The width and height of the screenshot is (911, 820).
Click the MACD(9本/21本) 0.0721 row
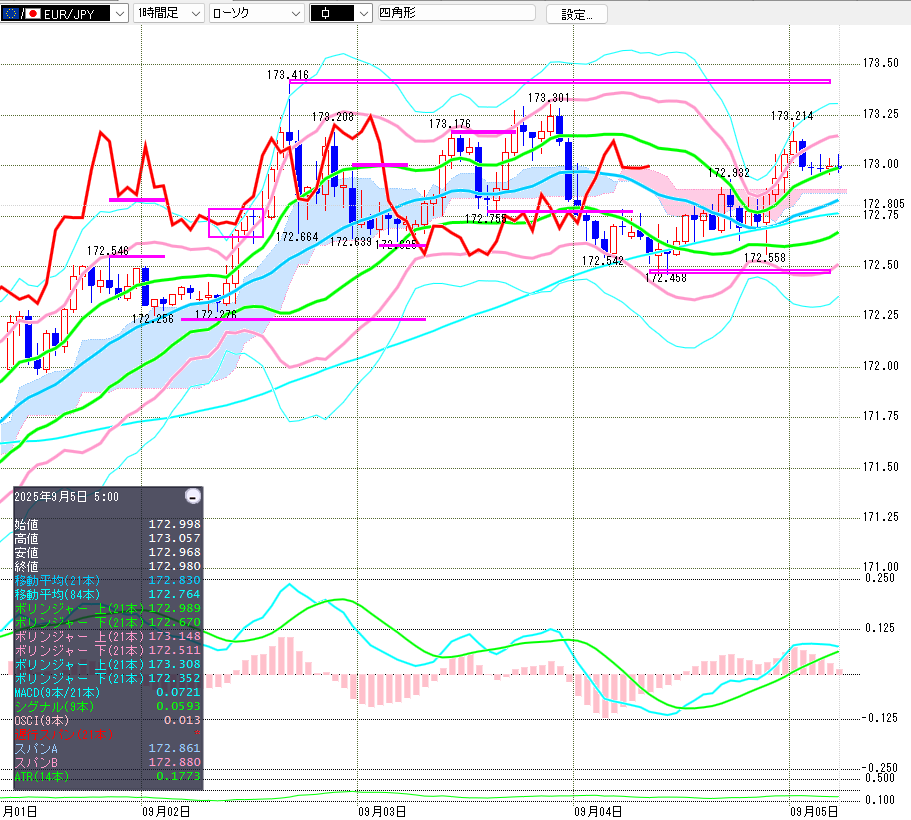pyautogui.click(x=107, y=692)
